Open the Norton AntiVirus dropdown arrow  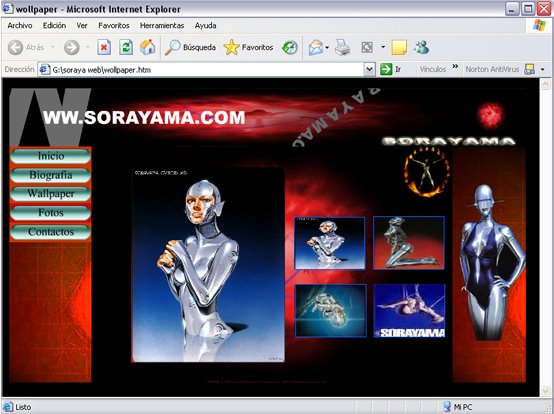543,69
